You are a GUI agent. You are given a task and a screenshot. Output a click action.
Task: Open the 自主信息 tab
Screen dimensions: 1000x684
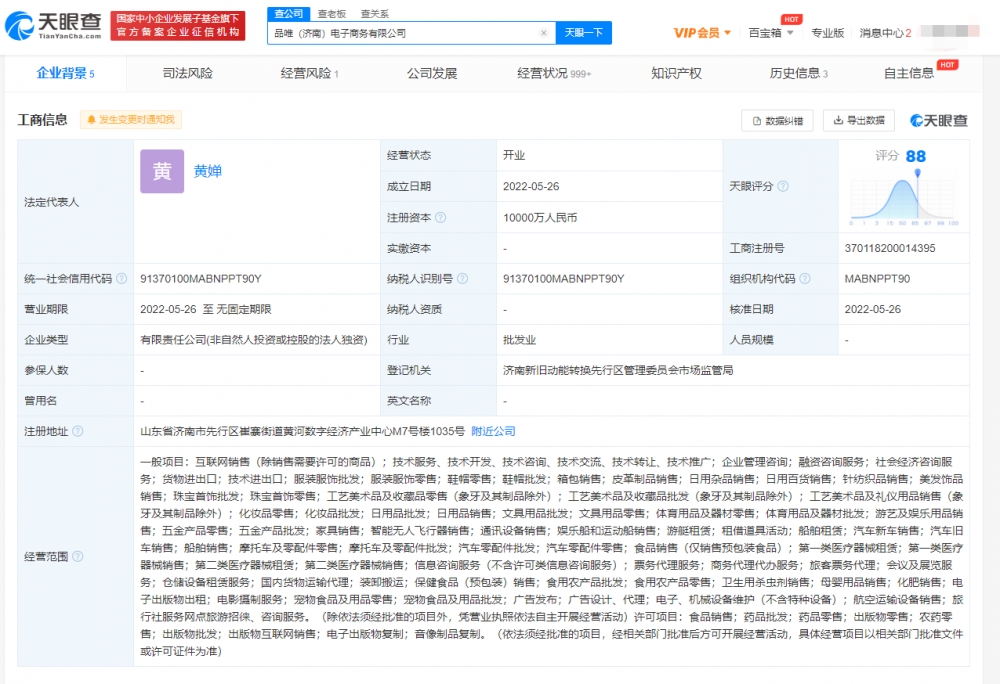[x=909, y=73]
